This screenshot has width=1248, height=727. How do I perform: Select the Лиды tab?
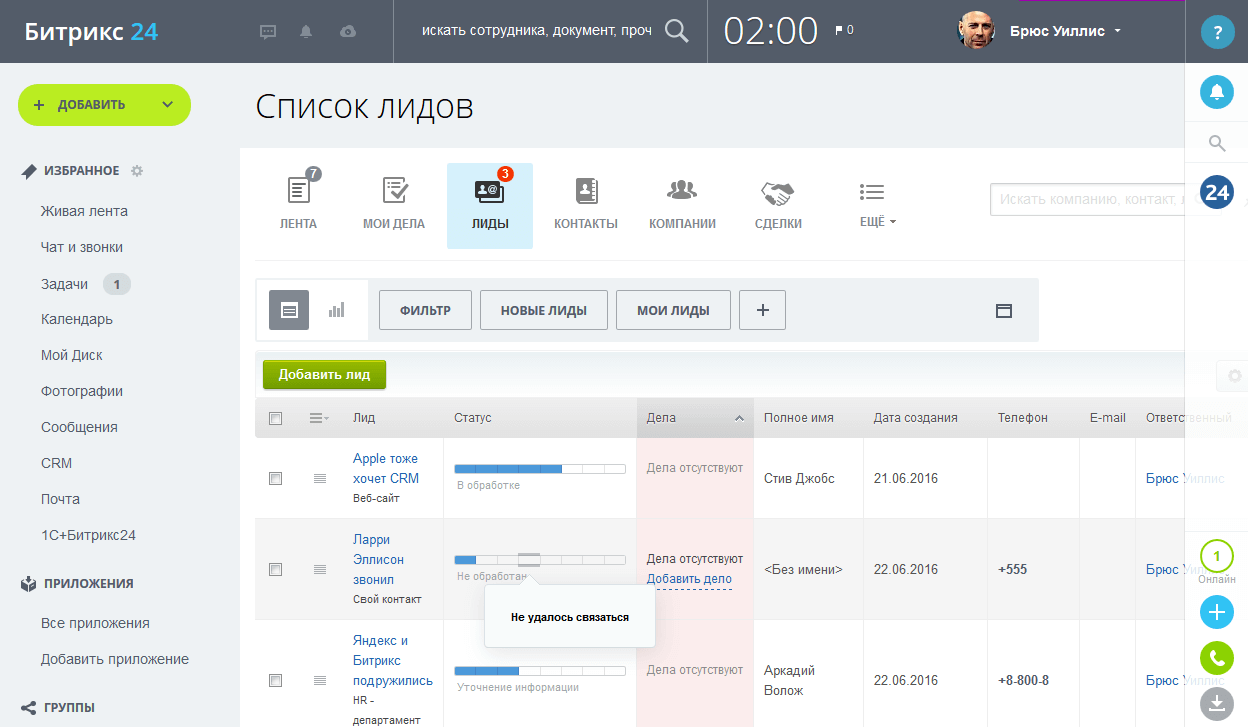click(x=490, y=205)
